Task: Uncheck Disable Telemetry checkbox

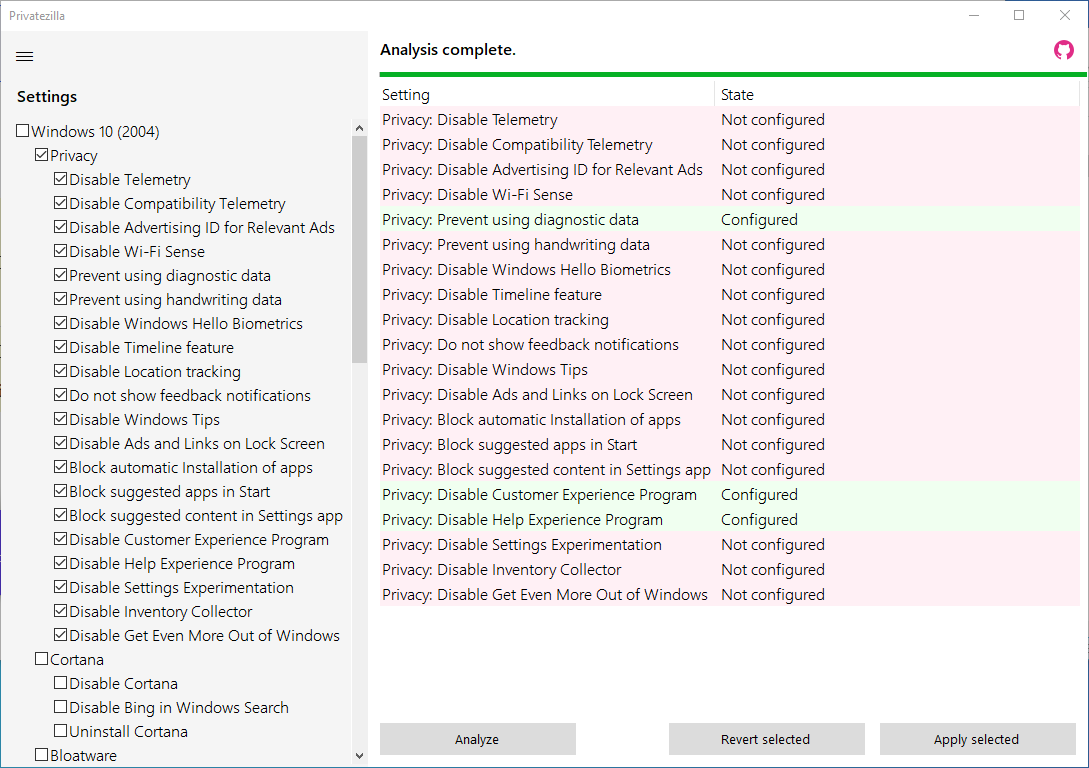Action: click(61, 180)
